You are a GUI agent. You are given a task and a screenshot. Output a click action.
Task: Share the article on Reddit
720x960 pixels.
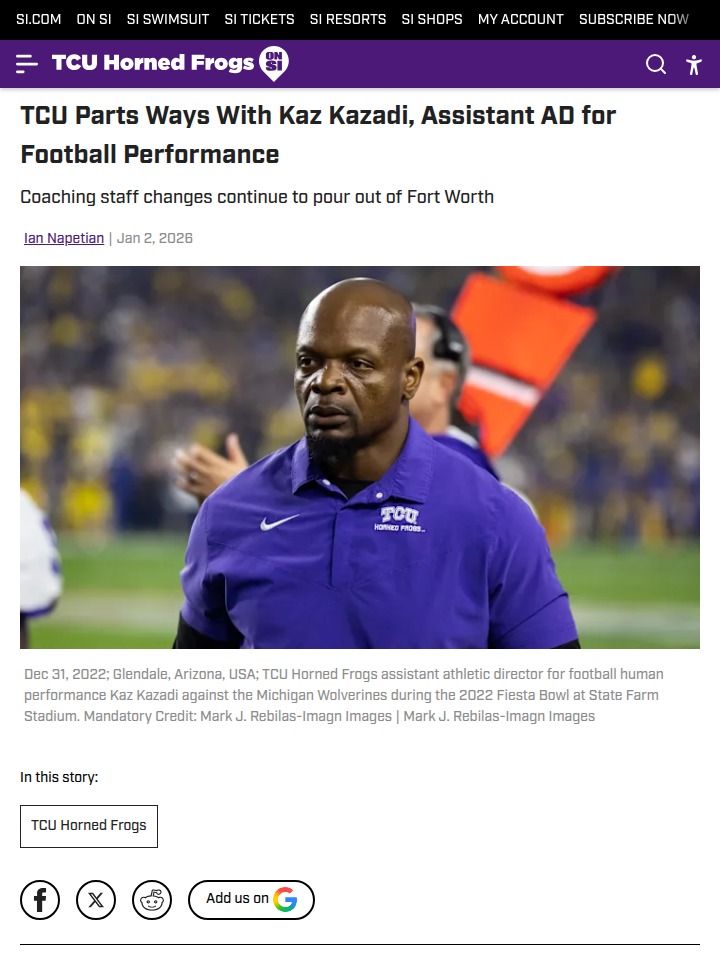[152, 900]
